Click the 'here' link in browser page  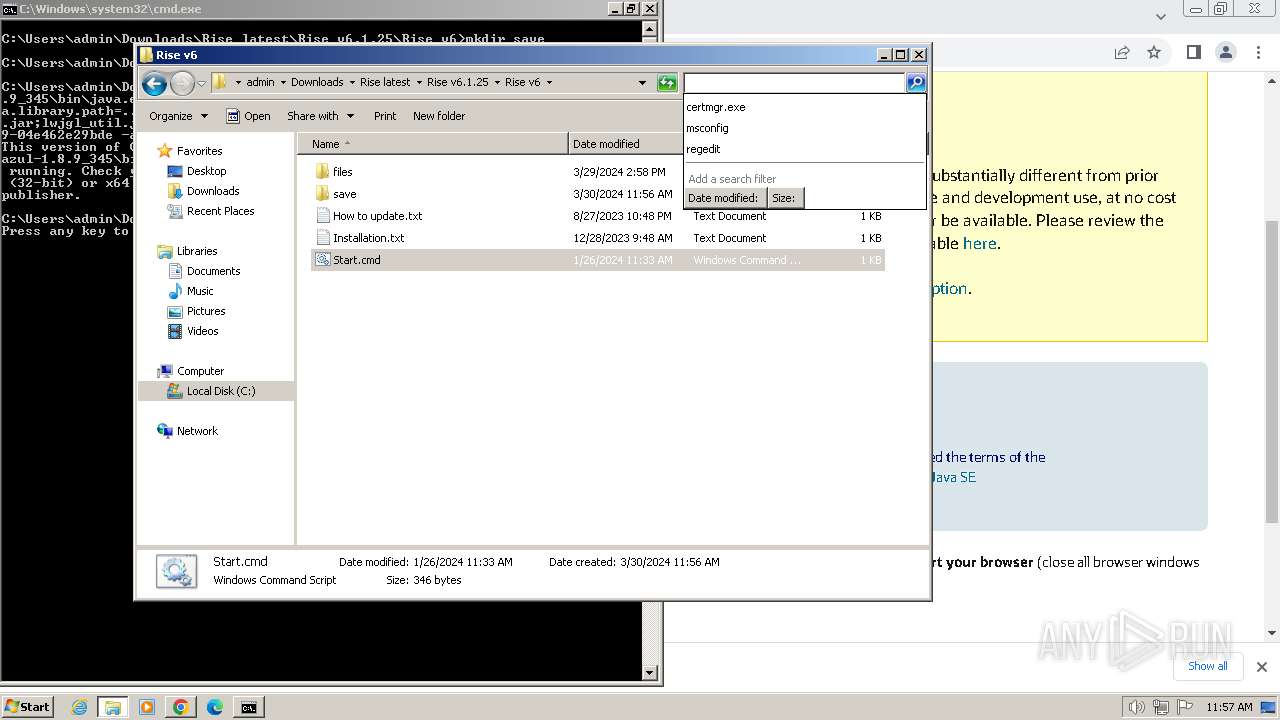tap(979, 243)
